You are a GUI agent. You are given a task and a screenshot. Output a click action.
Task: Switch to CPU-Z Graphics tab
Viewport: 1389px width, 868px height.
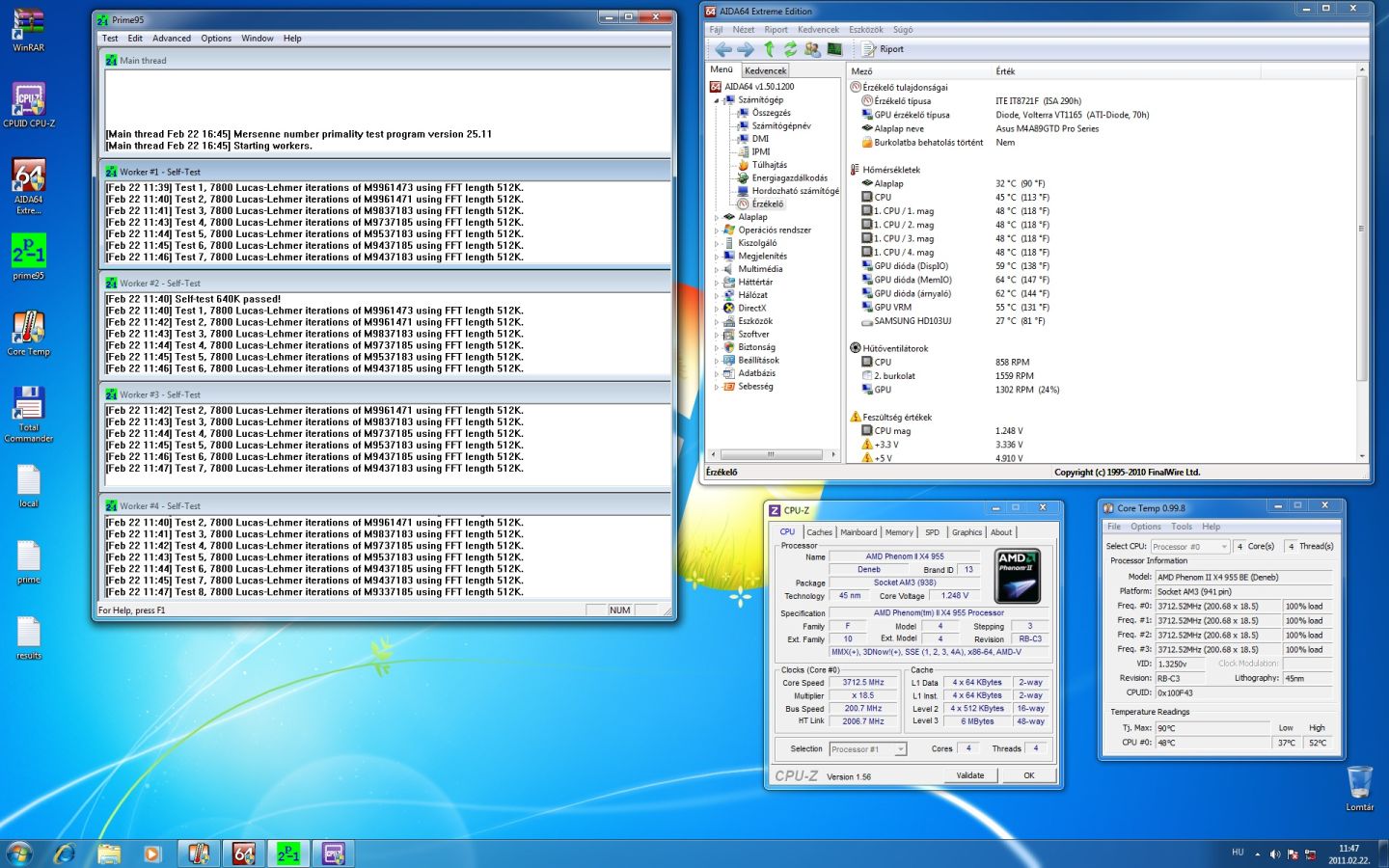point(967,532)
